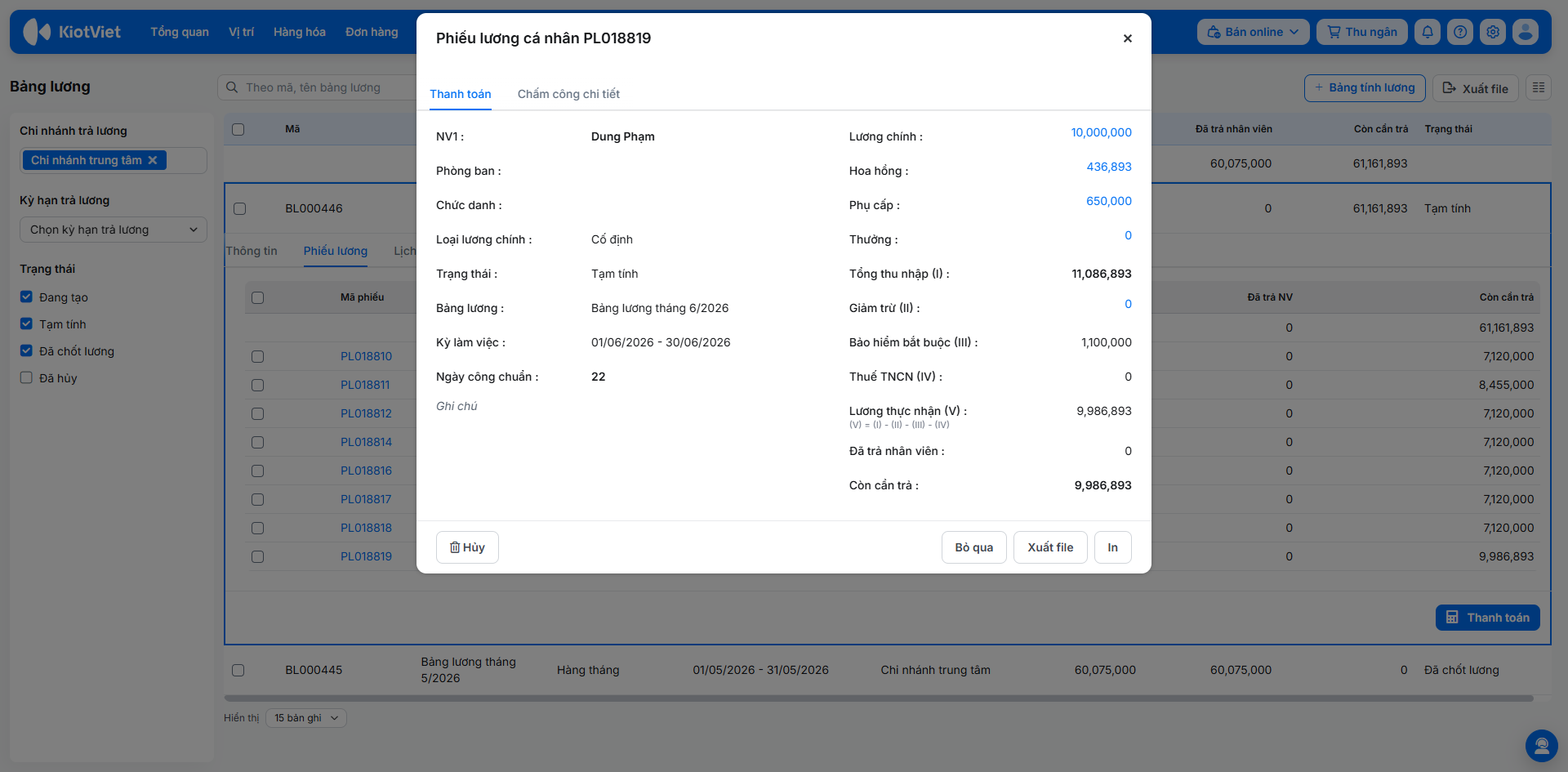Viewport: 1568px width, 772px height.
Task: Switch to the Thanh toán tab
Action: tap(461, 94)
